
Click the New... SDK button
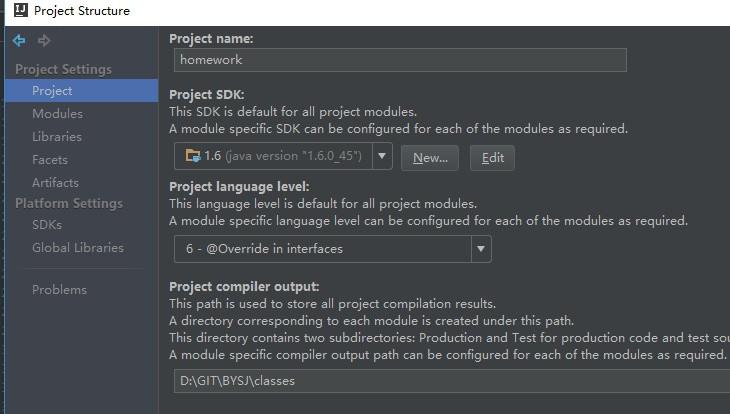430,158
